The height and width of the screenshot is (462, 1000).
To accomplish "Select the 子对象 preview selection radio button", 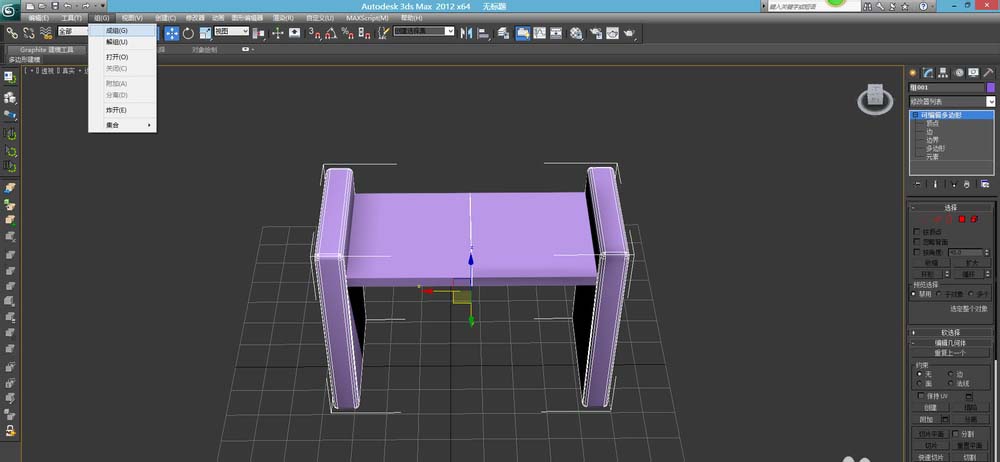I will pyautogui.click(x=939, y=294).
